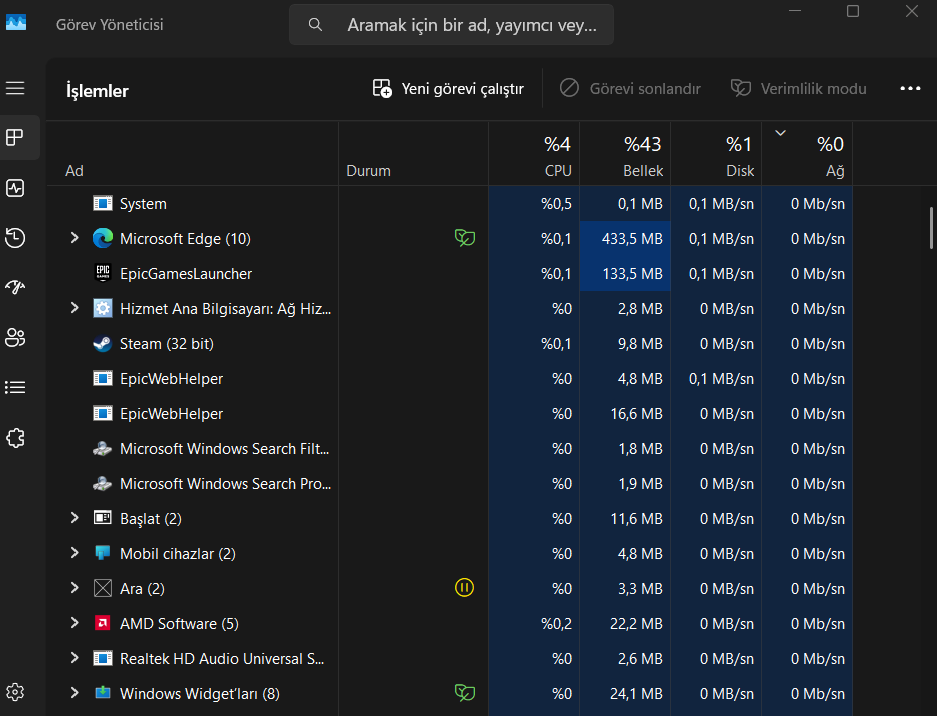The width and height of the screenshot is (937, 716).
Task: Select the Processes sidebar icon
Action: [15, 137]
